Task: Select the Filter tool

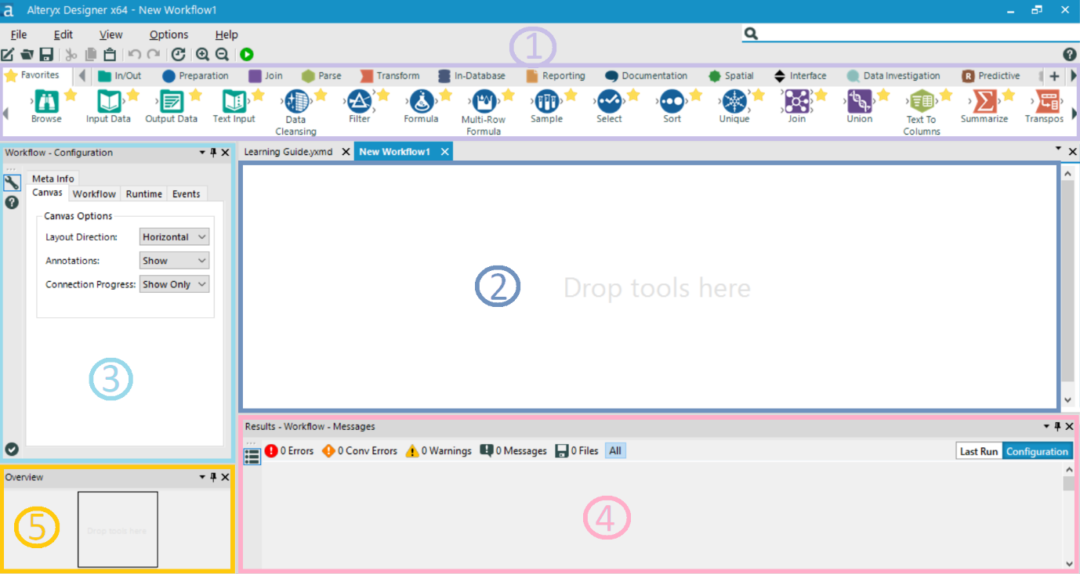Action: click(x=359, y=102)
